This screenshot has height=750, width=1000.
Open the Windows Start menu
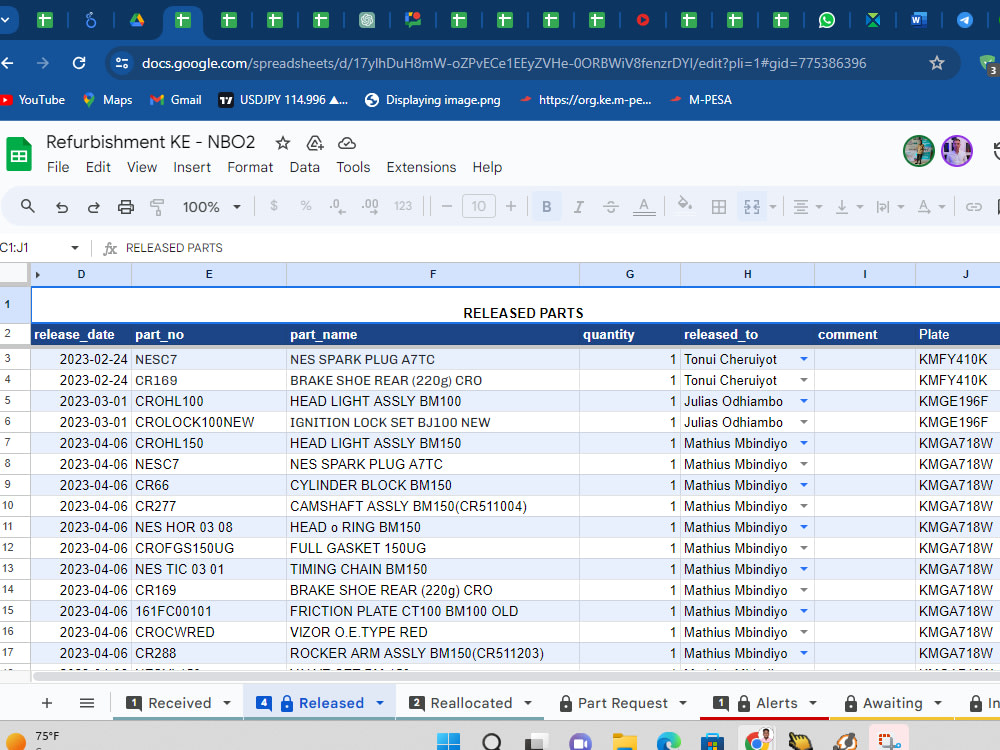pyautogui.click(x=448, y=742)
